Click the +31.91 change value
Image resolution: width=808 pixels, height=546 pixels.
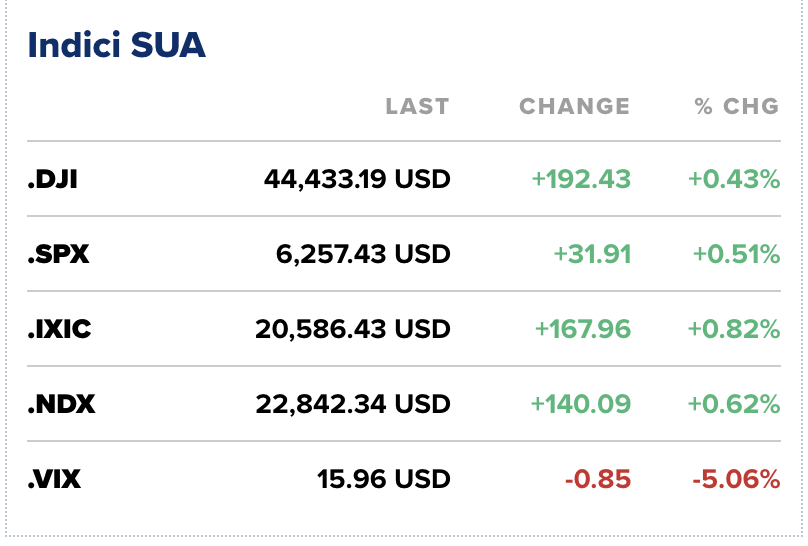point(592,255)
